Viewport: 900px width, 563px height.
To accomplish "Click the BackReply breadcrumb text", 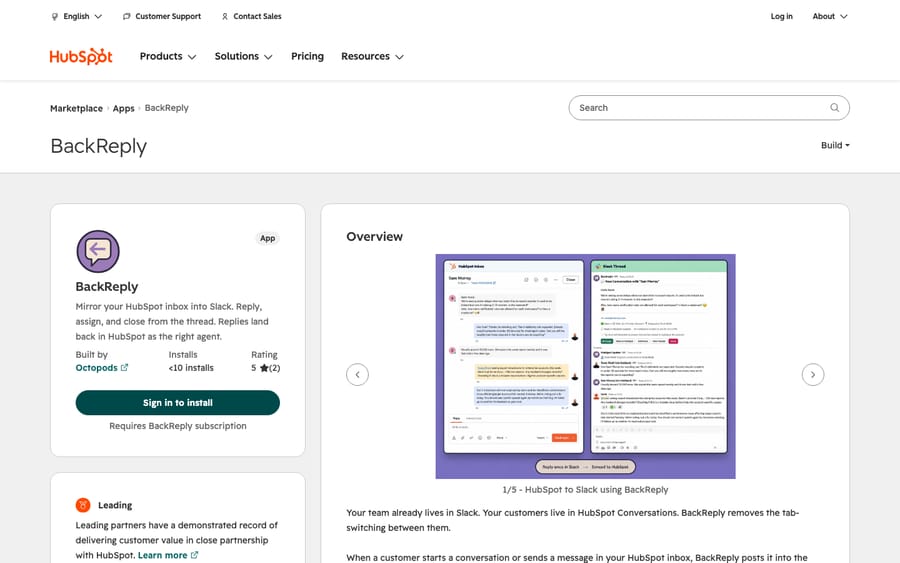I will pos(166,108).
